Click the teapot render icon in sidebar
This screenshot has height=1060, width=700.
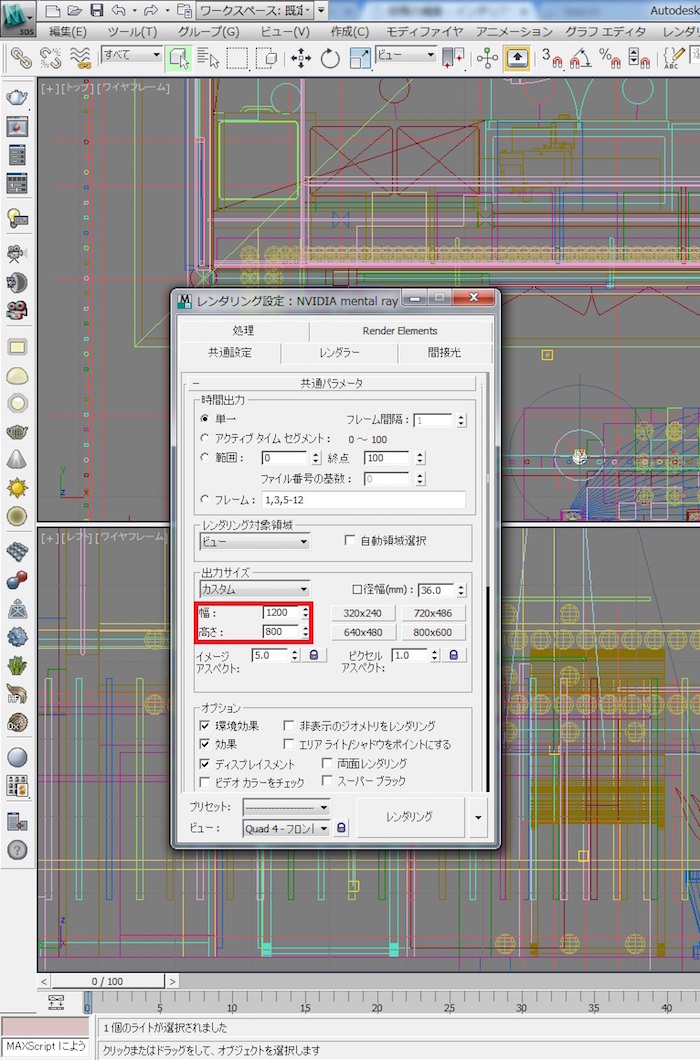click(x=17, y=96)
